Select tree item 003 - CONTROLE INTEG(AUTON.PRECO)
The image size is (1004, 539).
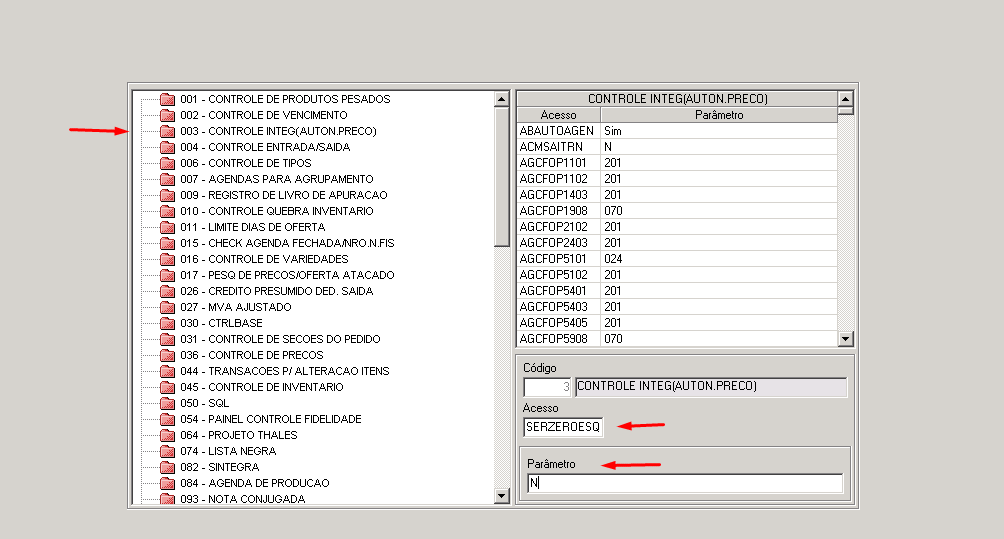(279, 131)
